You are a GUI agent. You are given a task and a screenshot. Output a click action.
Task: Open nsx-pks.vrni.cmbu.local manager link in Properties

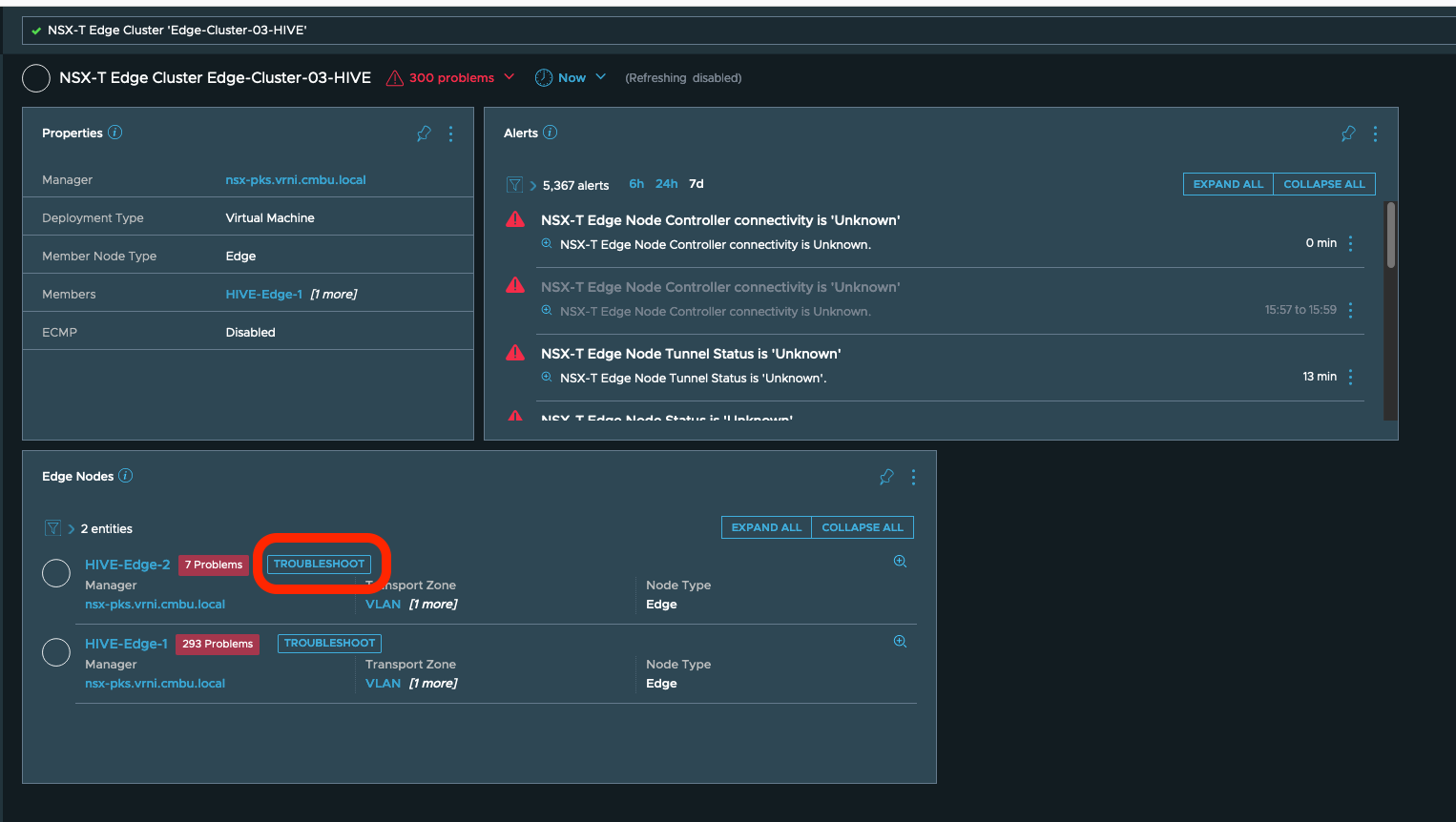click(x=296, y=180)
